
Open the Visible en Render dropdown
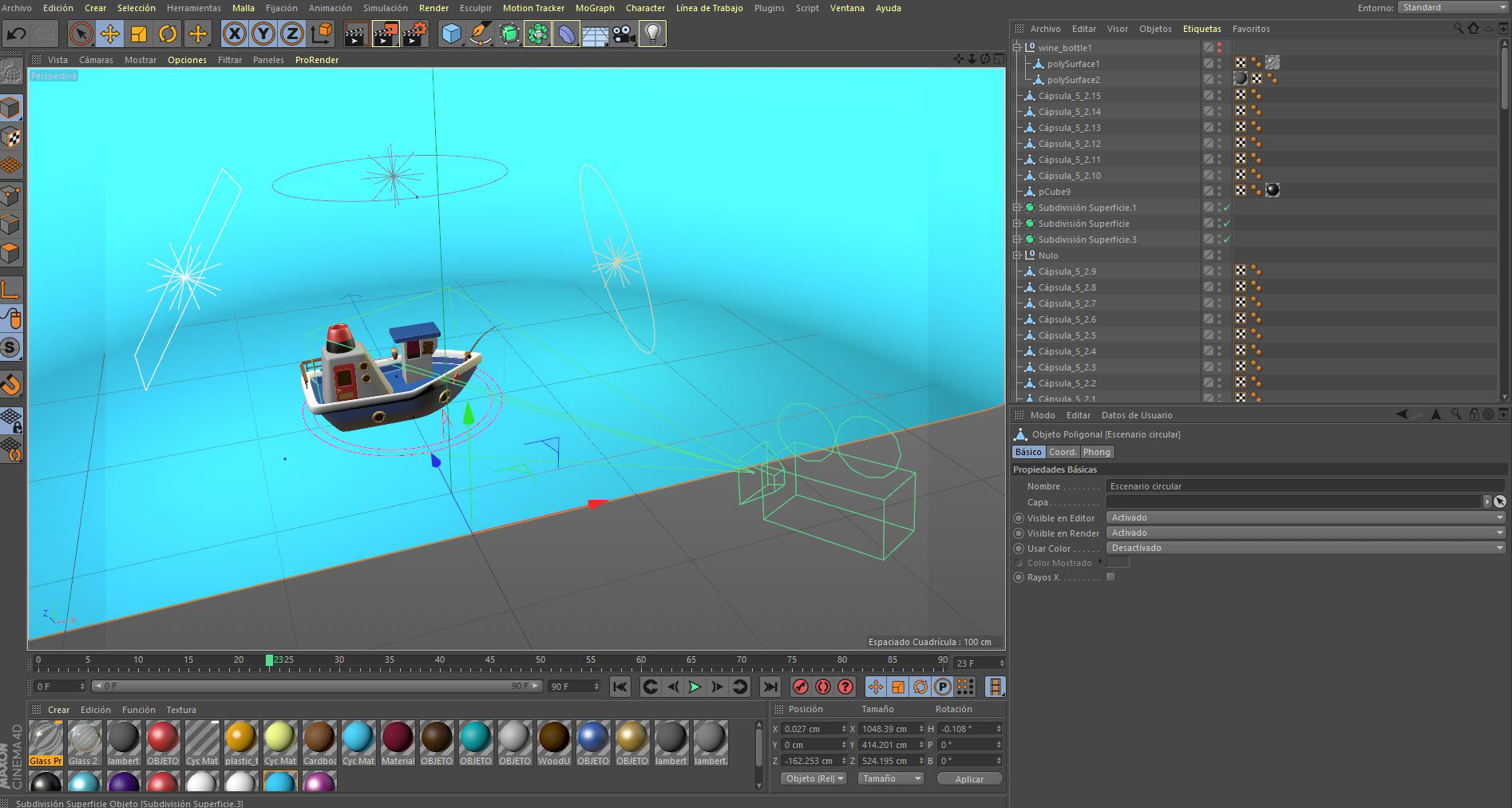click(1307, 533)
